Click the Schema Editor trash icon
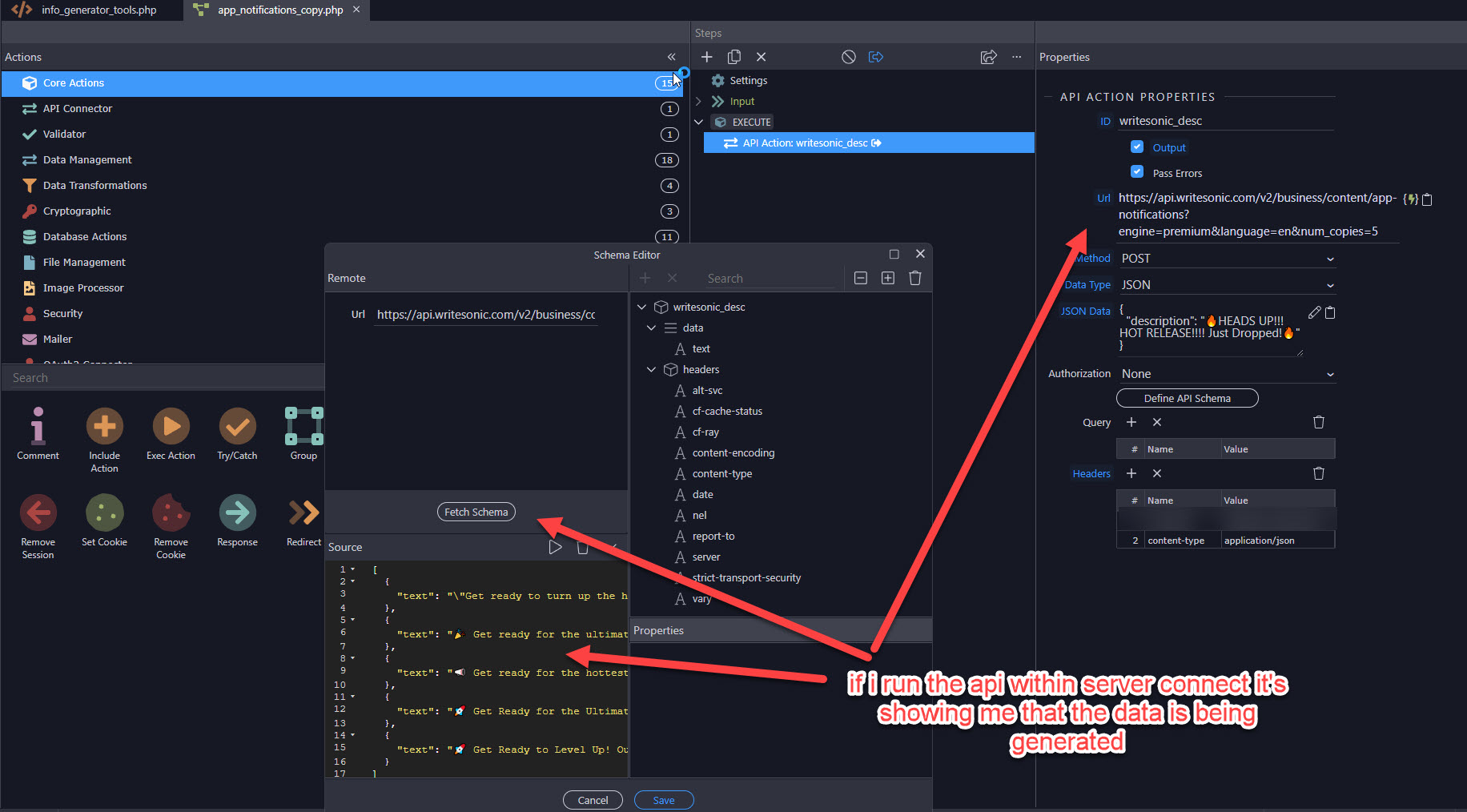 [x=915, y=278]
